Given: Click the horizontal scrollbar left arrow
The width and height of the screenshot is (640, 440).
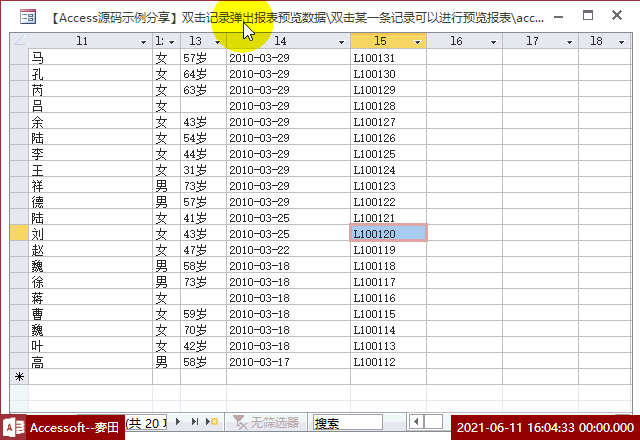Looking at the screenshot, I should point(416,421).
